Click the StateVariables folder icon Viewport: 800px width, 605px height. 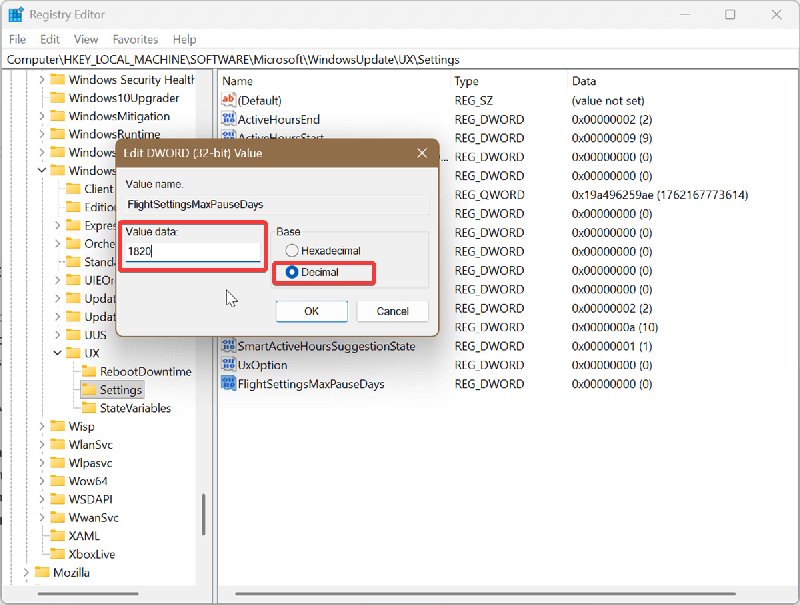89,408
